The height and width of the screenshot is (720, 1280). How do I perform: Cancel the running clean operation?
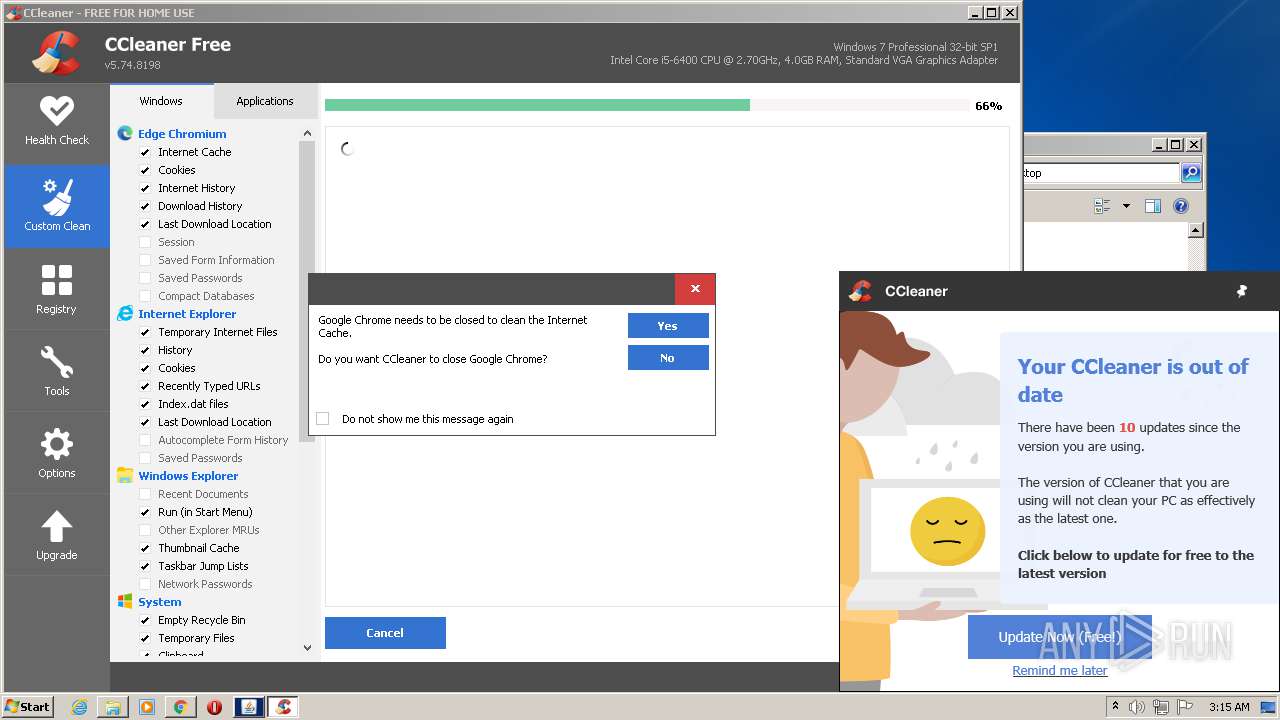385,633
